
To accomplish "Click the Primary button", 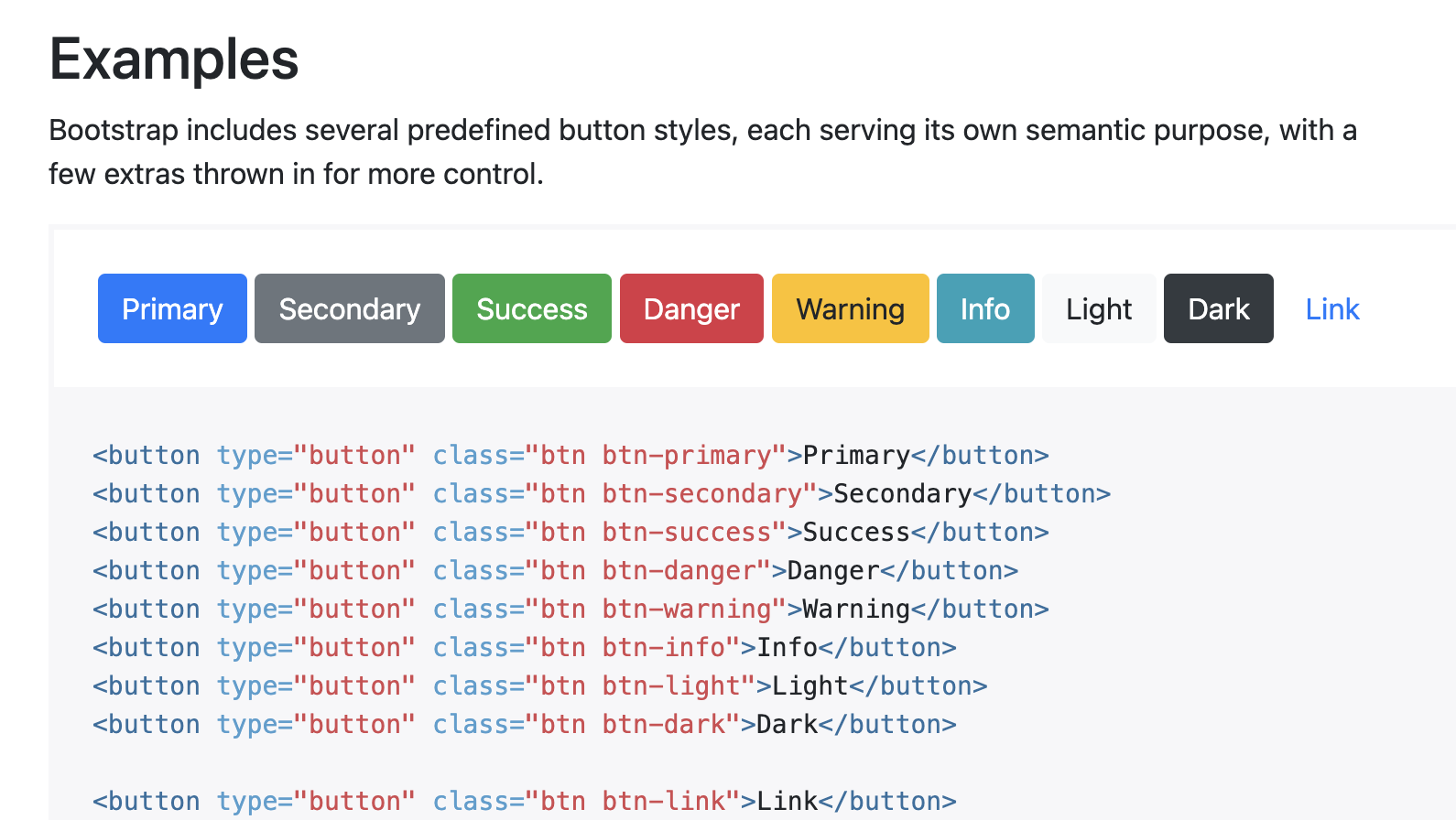I will pos(172,308).
